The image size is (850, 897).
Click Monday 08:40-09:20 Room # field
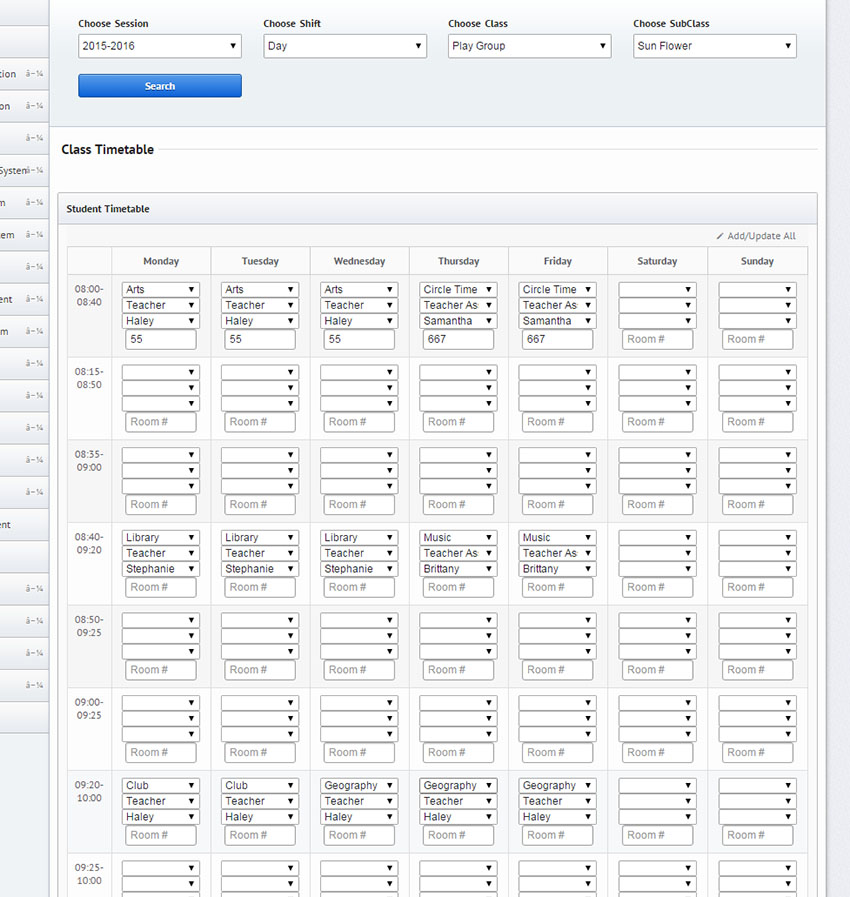pyautogui.click(x=161, y=587)
